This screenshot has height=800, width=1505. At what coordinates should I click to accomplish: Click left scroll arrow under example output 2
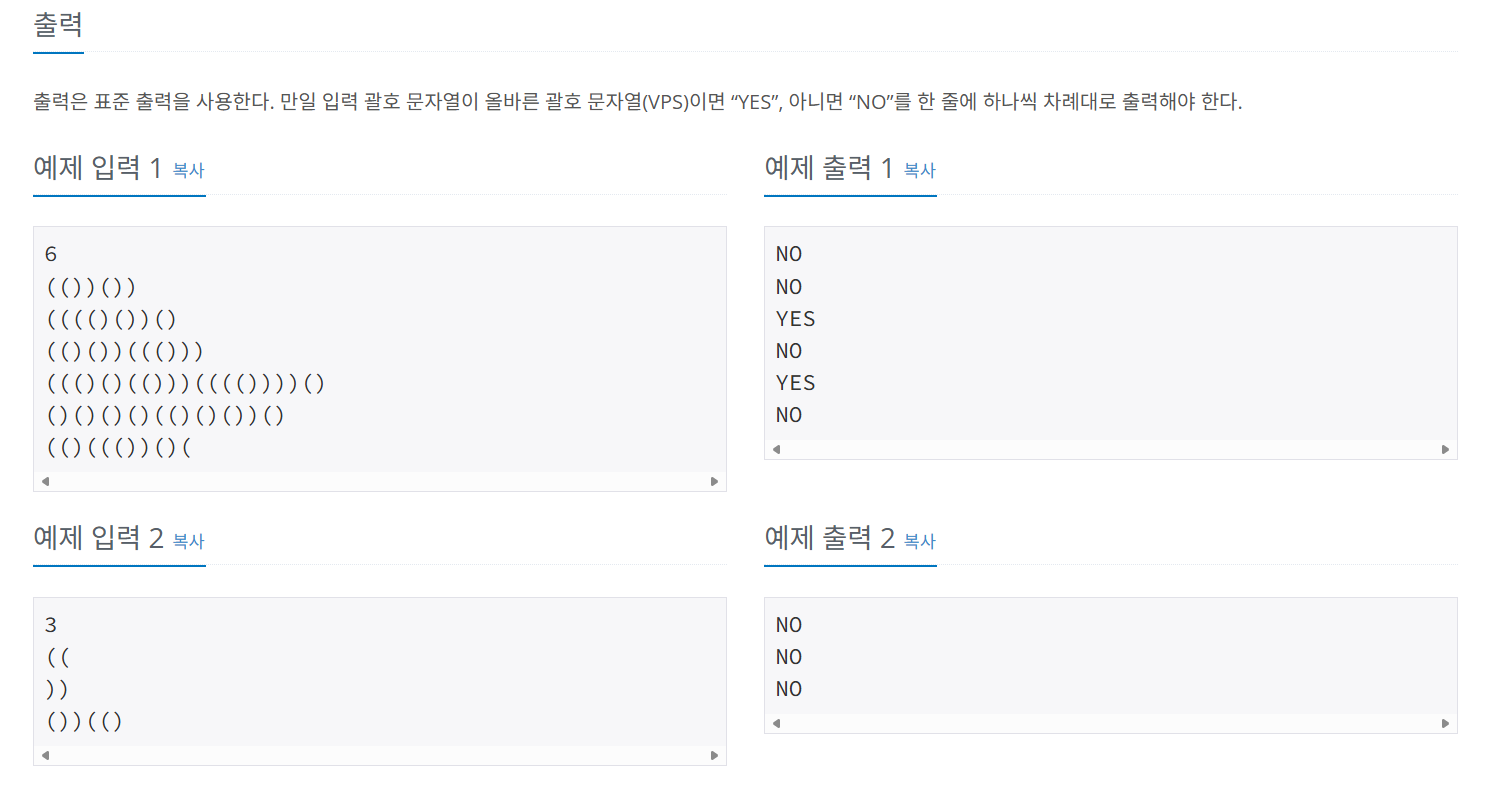click(x=776, y=723)
